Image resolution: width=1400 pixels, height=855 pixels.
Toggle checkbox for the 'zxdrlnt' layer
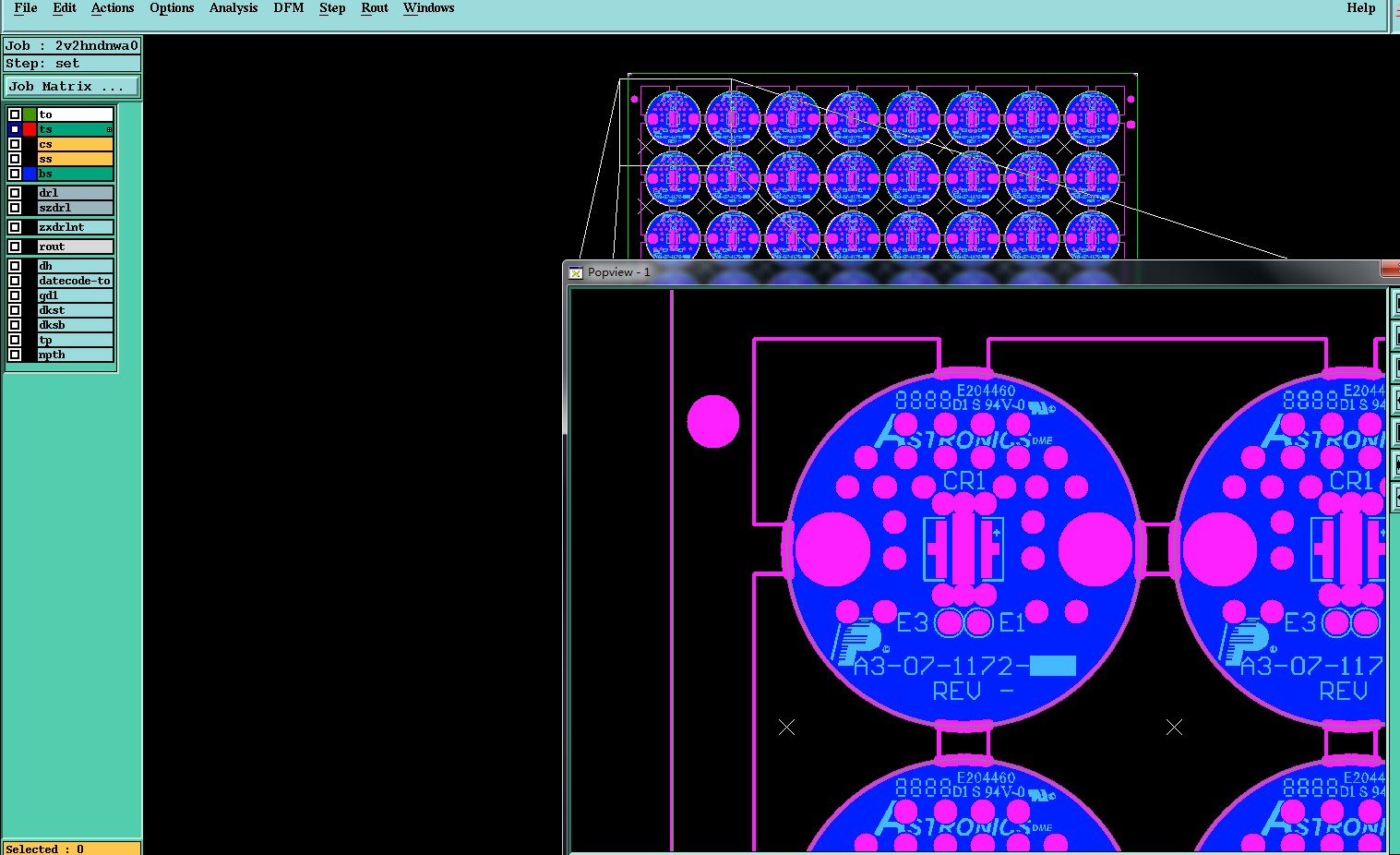[15, 227]
